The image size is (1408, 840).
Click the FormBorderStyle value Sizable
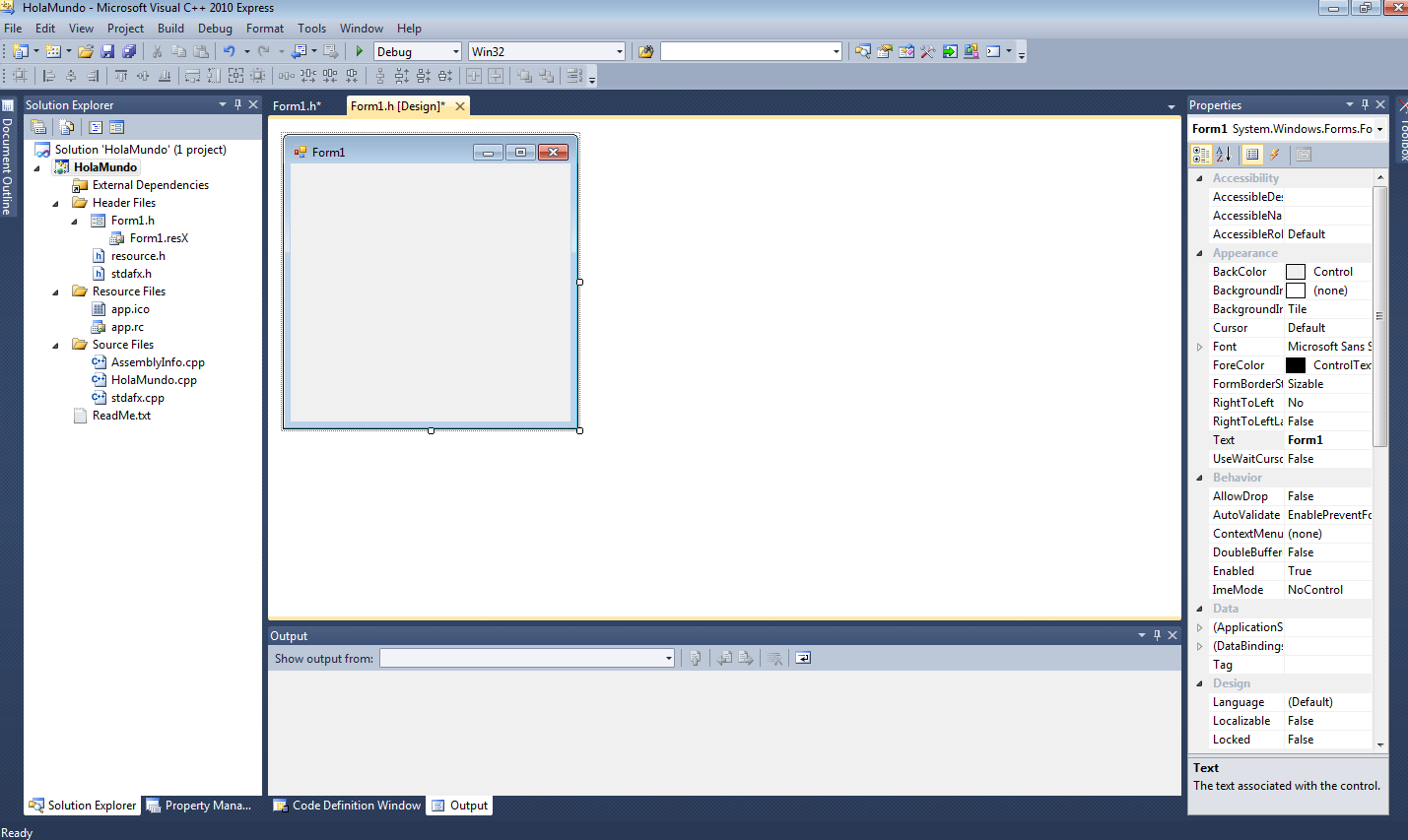(x=1328, y=384)
